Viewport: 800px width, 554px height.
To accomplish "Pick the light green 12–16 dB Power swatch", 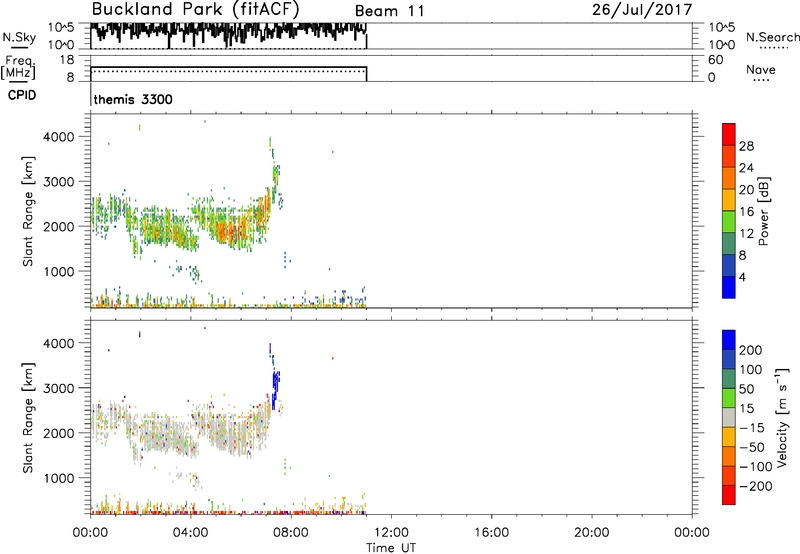I will (729, 221).
